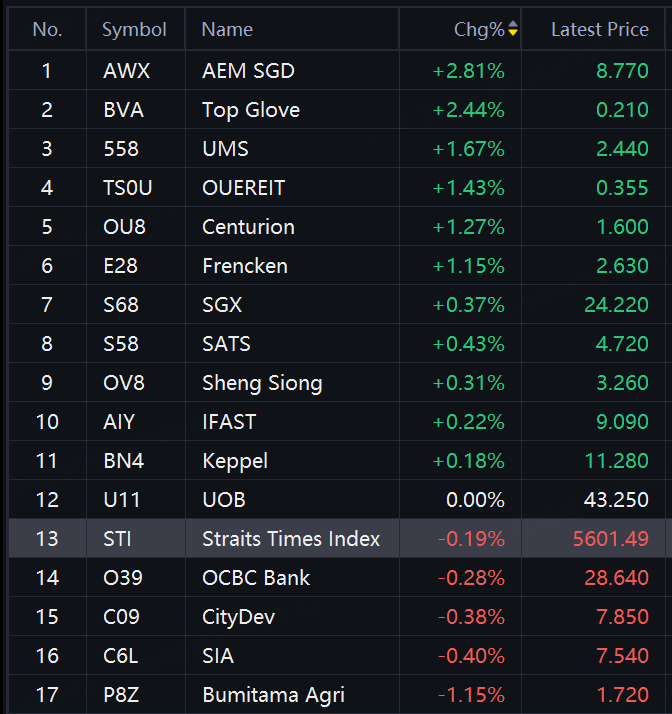Click the No. column header
The height and width of the screenshot is (714, 672).
pos(47,30)
